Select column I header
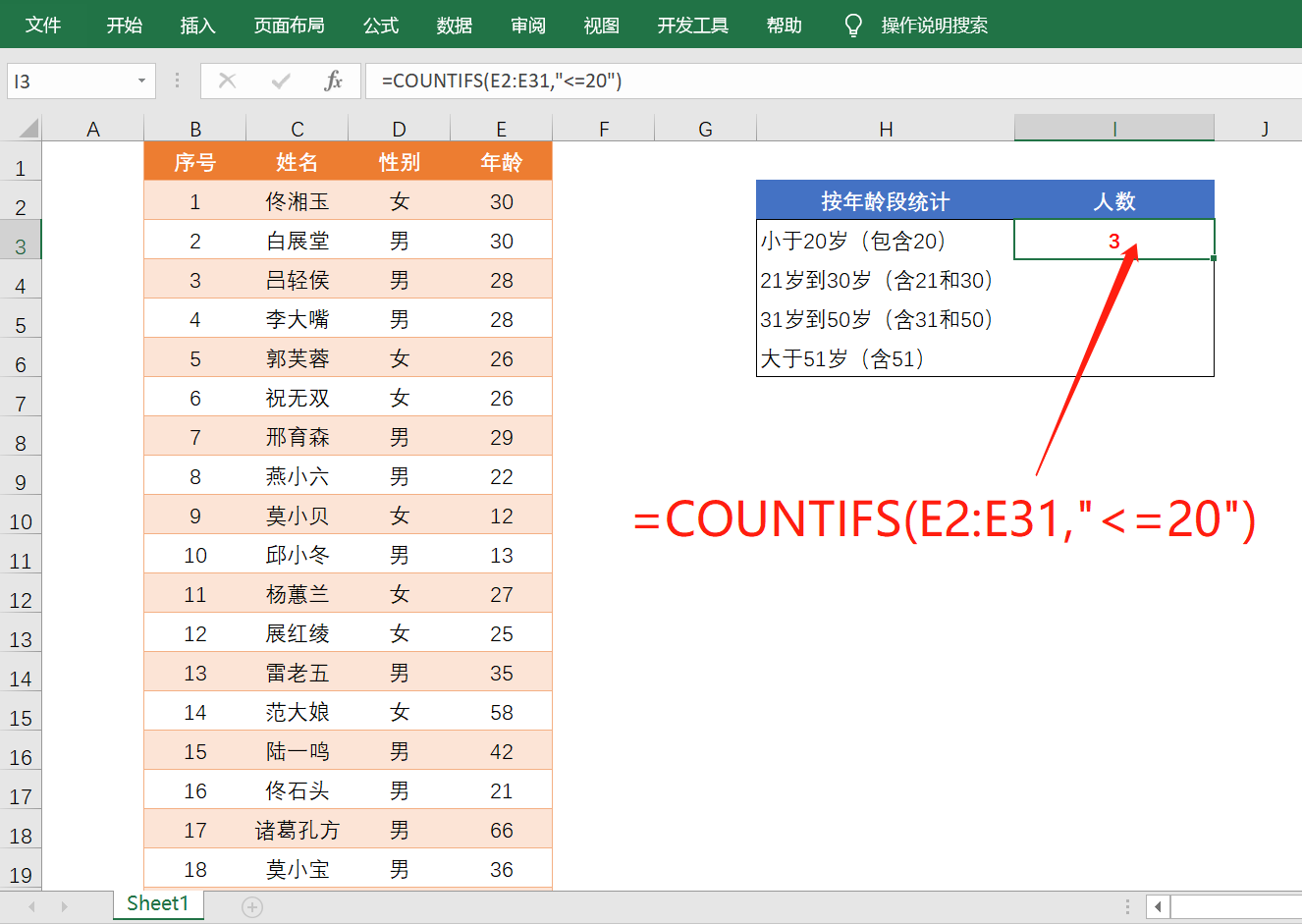Image resolution: width=1302 pixels, height=924 pixels. point(1114,129)
